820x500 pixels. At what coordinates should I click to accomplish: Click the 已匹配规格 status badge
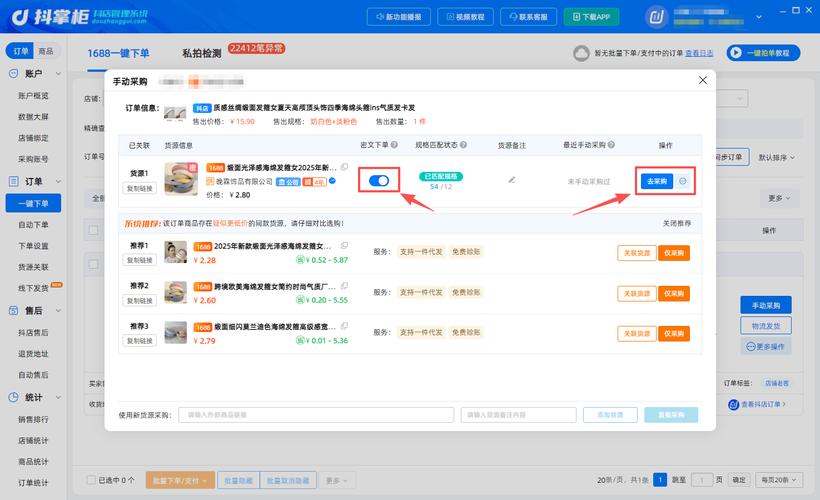pyautogui.click(x=441, y=176)
